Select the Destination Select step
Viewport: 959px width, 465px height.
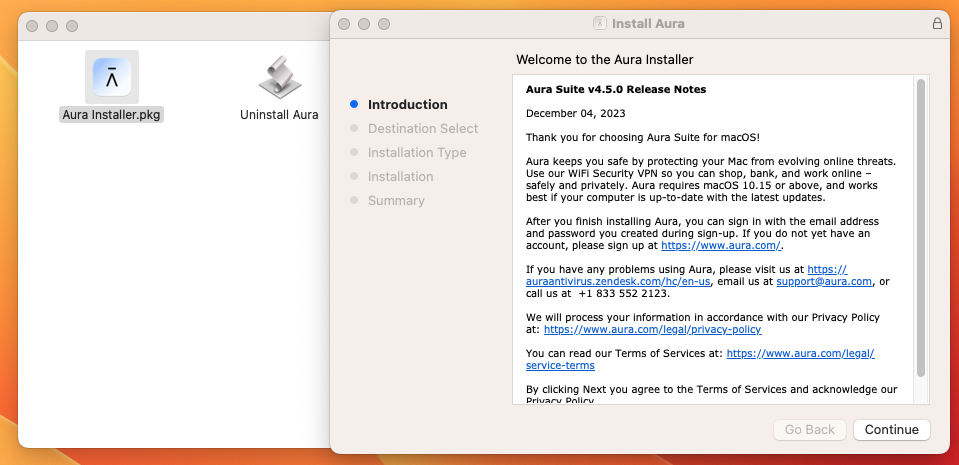[423, 128]
